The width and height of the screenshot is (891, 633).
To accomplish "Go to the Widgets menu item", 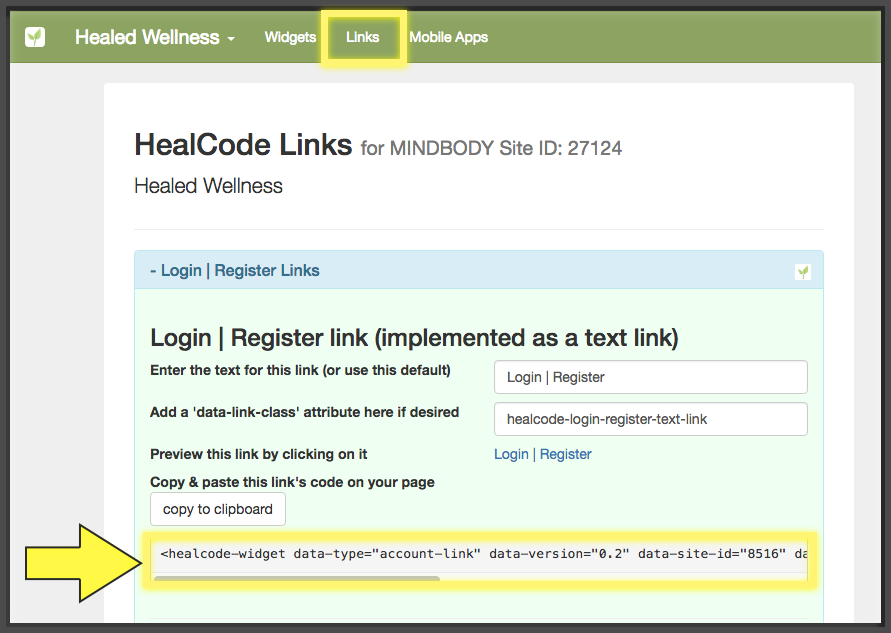I will click(x=290, y=38).
